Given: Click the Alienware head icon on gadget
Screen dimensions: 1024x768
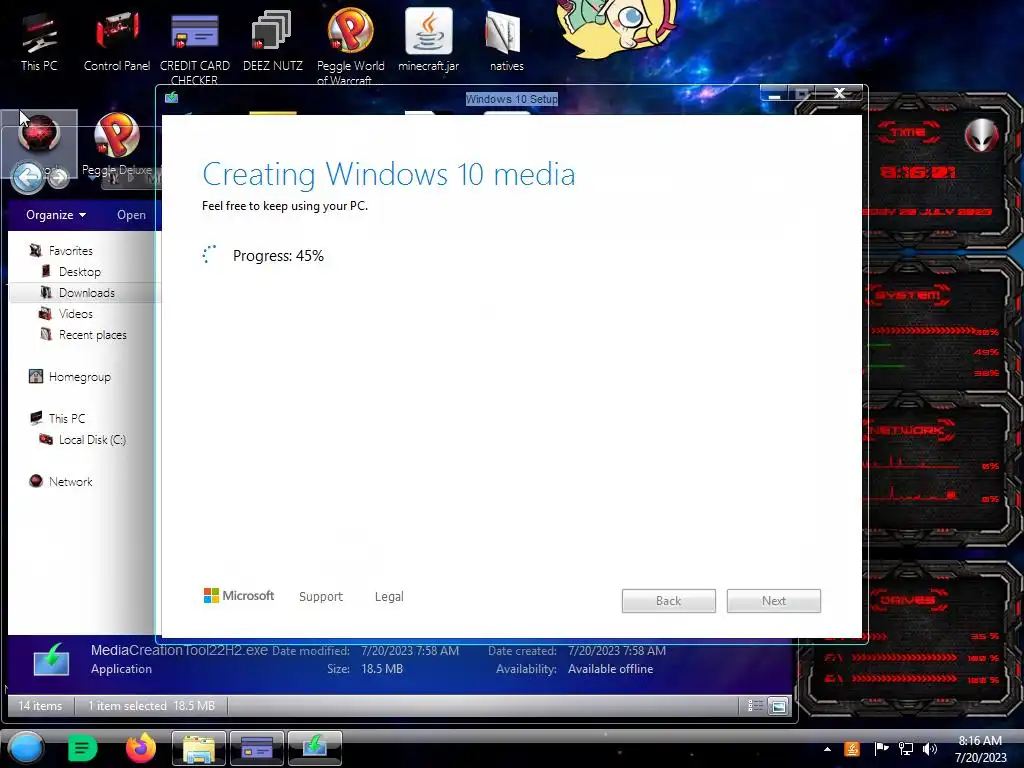Looking at the screenshot, I should tap(982, 135).
